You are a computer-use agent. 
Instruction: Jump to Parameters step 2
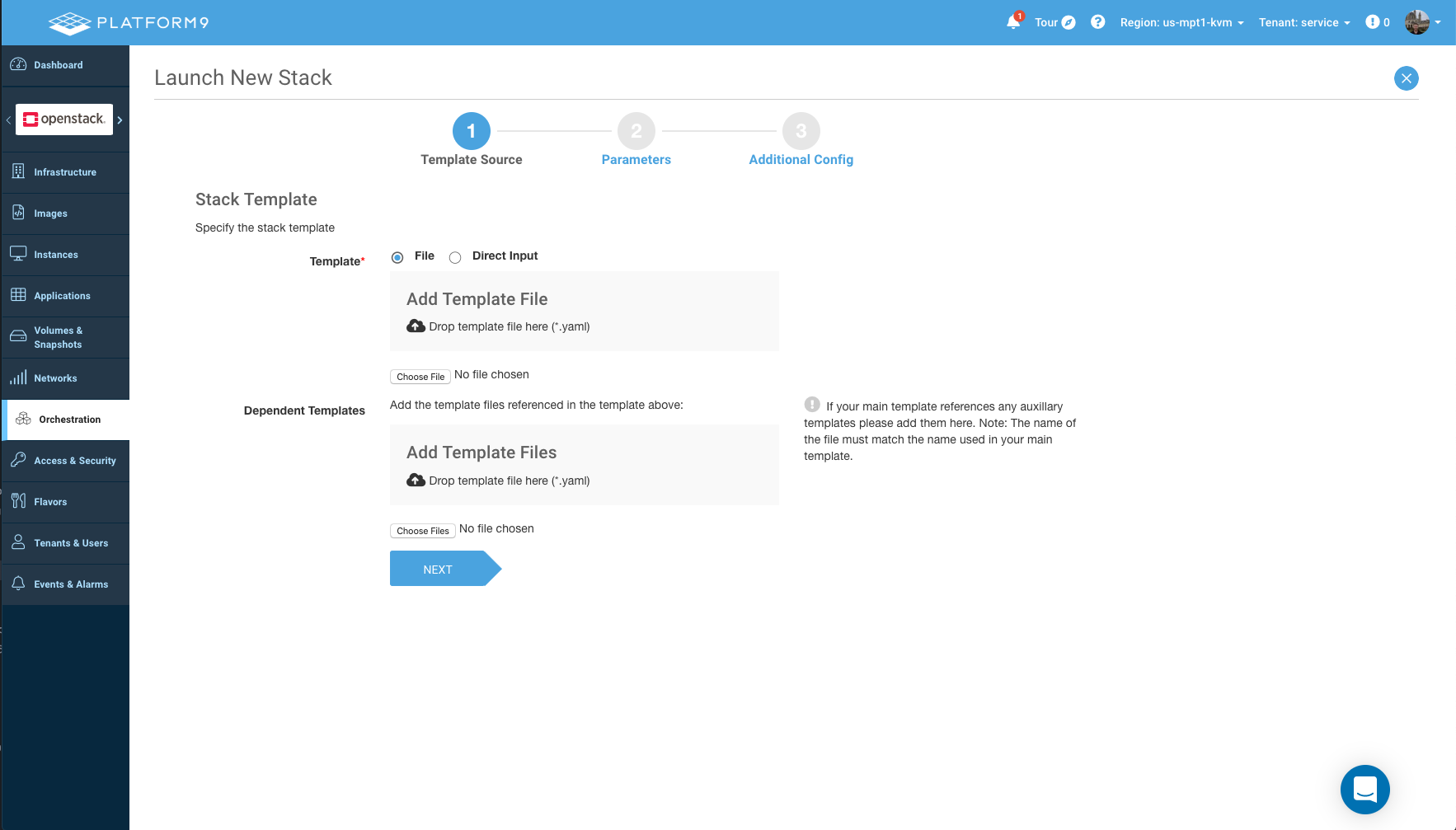tap(636, 132)
